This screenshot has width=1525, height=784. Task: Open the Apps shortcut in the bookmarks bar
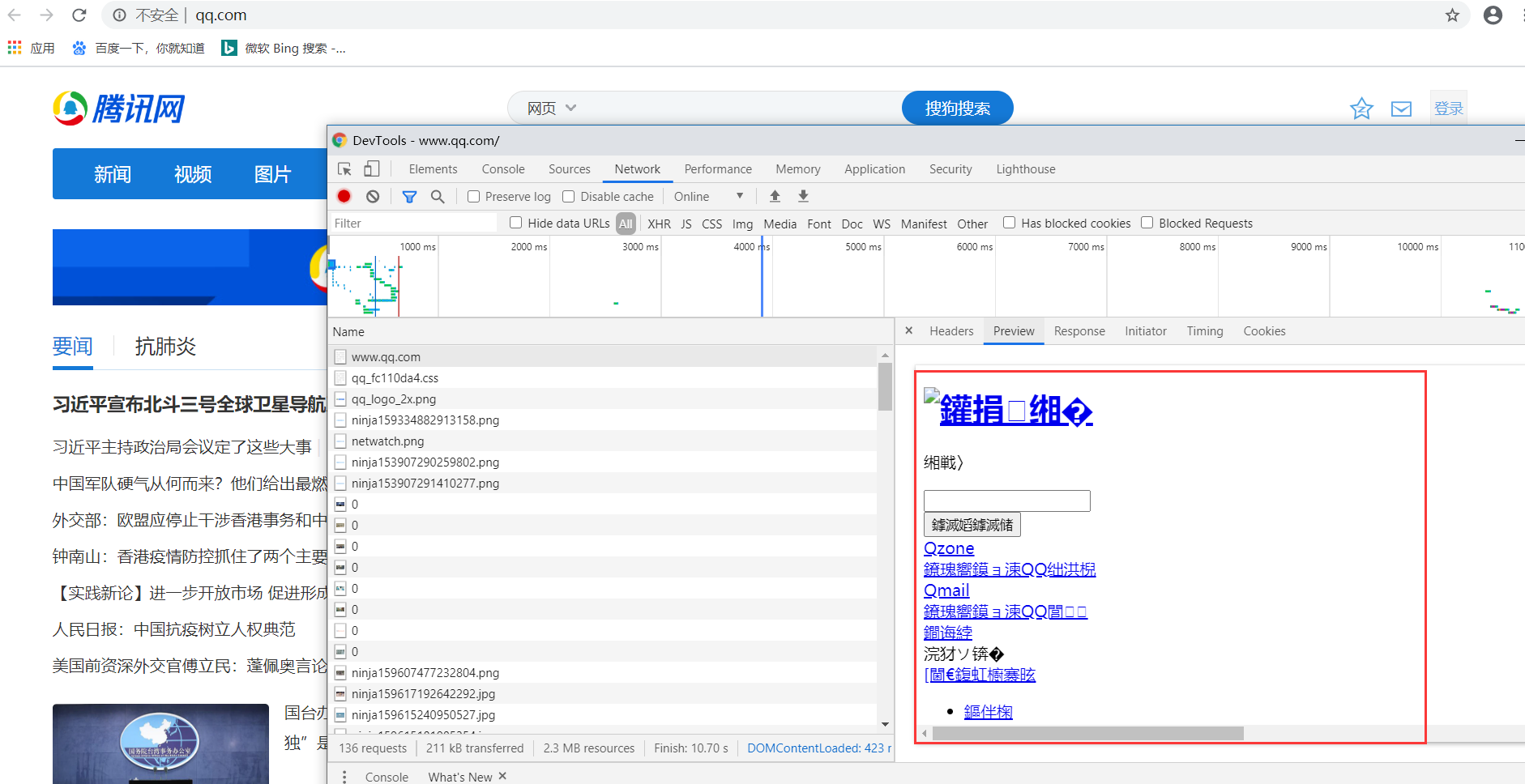(31, 48)
